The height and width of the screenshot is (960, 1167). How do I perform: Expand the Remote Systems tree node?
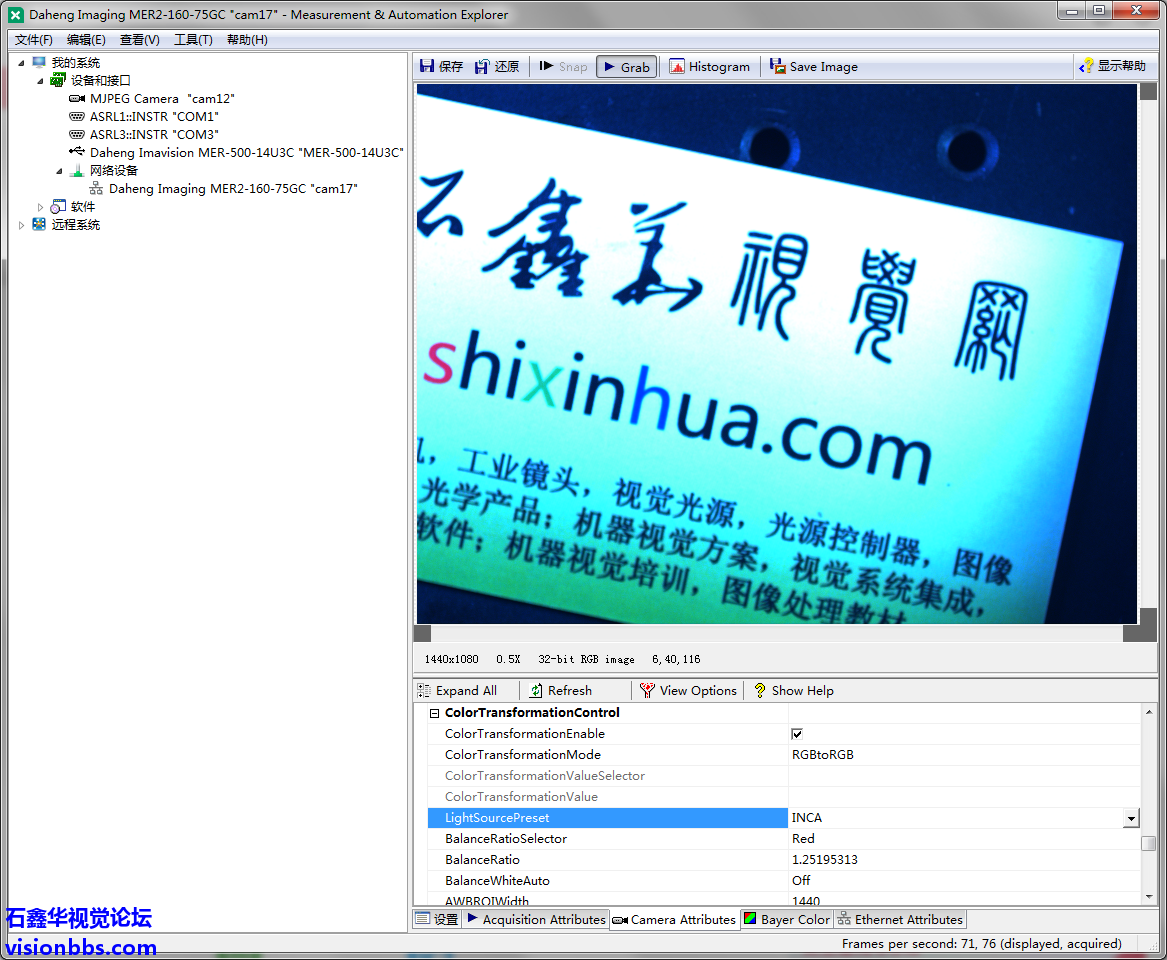[x=21, y=225]
